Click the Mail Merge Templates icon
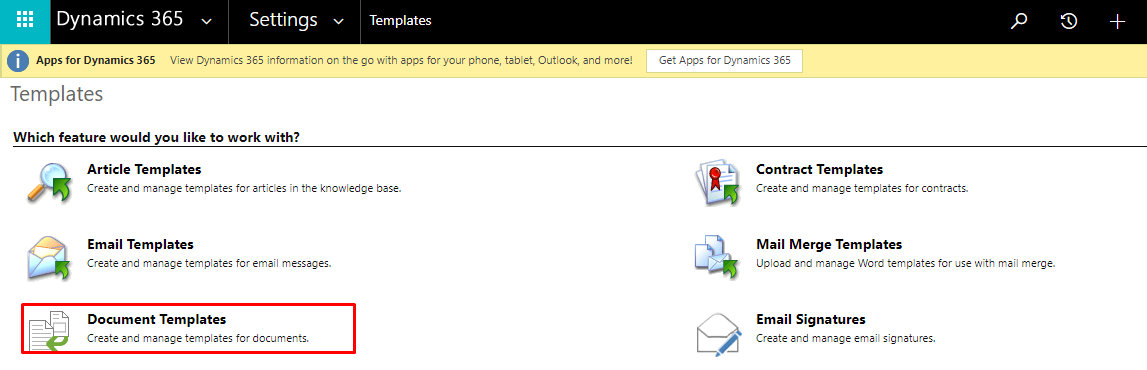Viewport: 1147px width, 370px height. click(x=717, y=256)
